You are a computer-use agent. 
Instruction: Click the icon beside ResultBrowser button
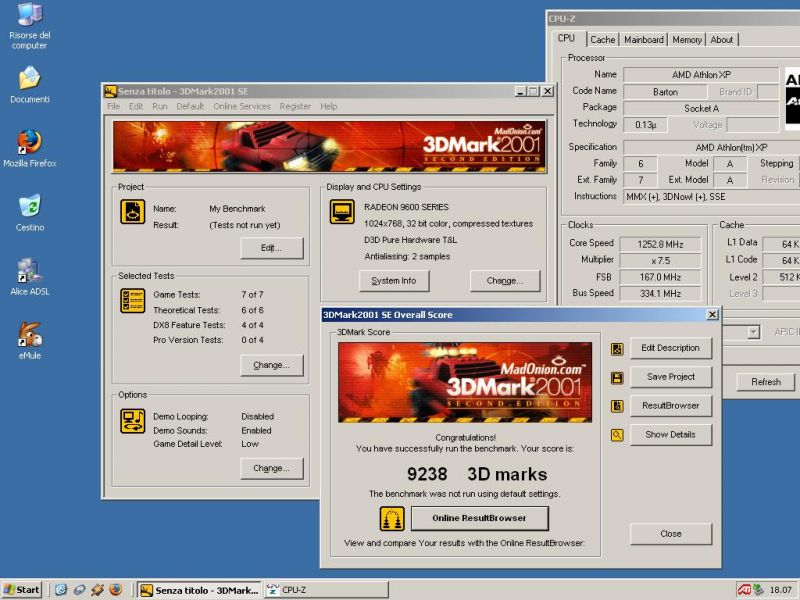(x=617, y=406)
